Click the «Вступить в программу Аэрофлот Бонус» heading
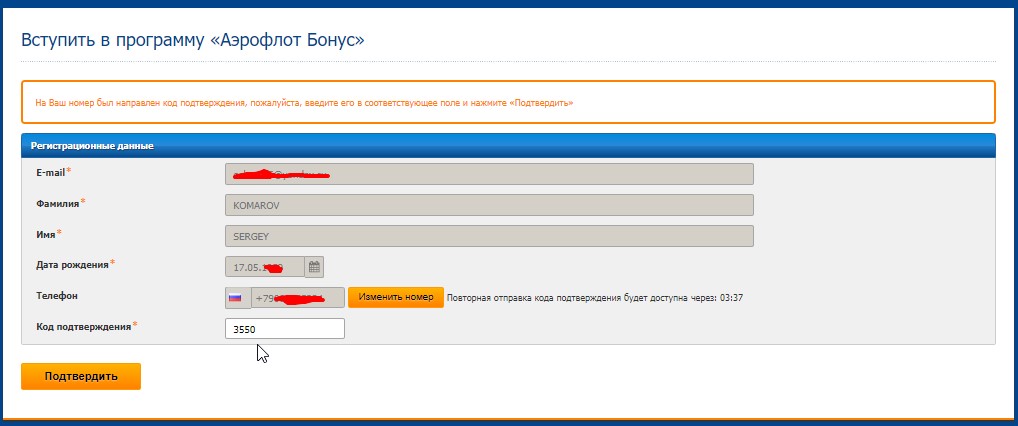 click(x=193, y=41)
